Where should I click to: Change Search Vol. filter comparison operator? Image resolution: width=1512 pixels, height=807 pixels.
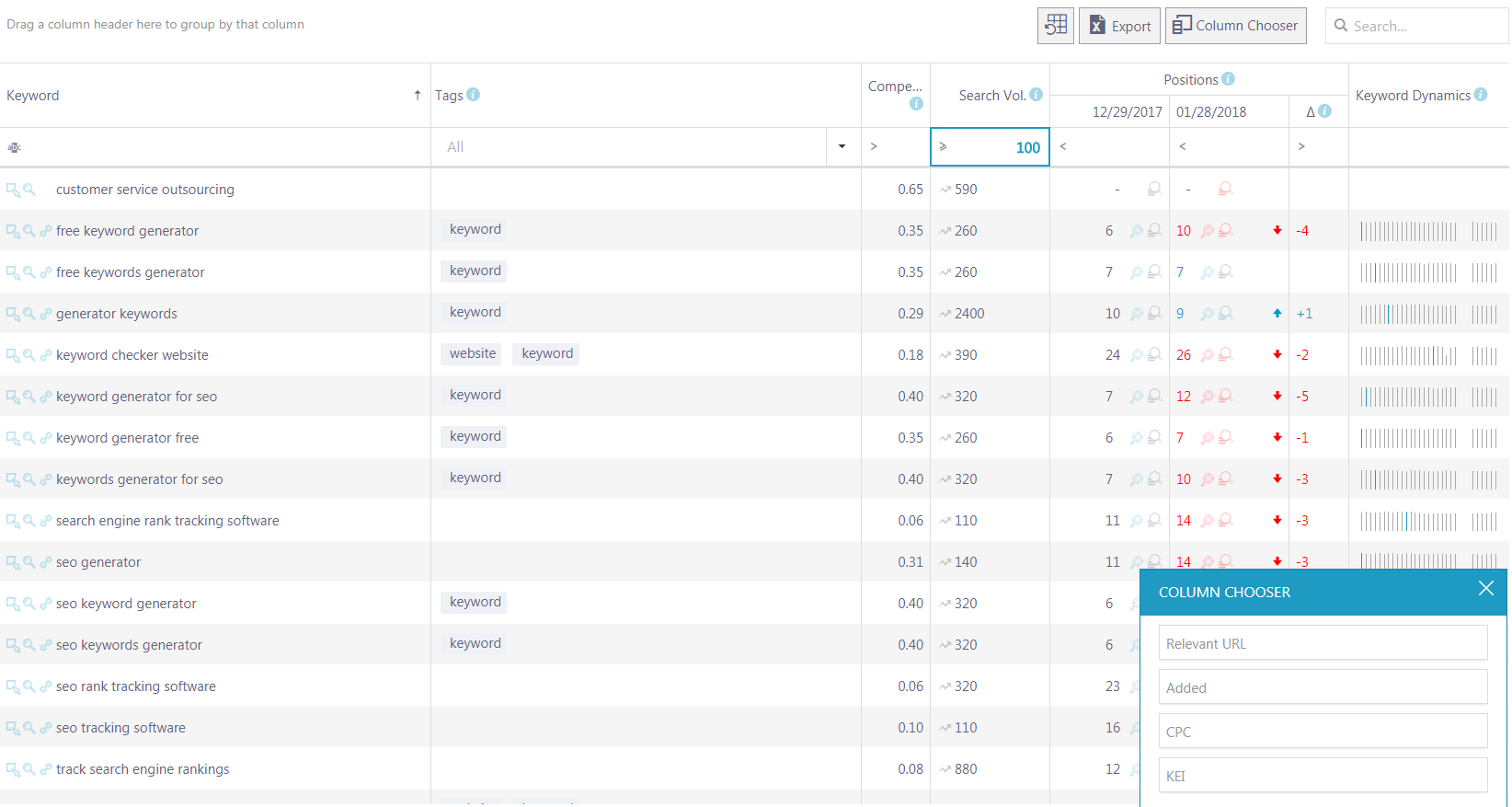pyautogui.click(x=943, y=146)
